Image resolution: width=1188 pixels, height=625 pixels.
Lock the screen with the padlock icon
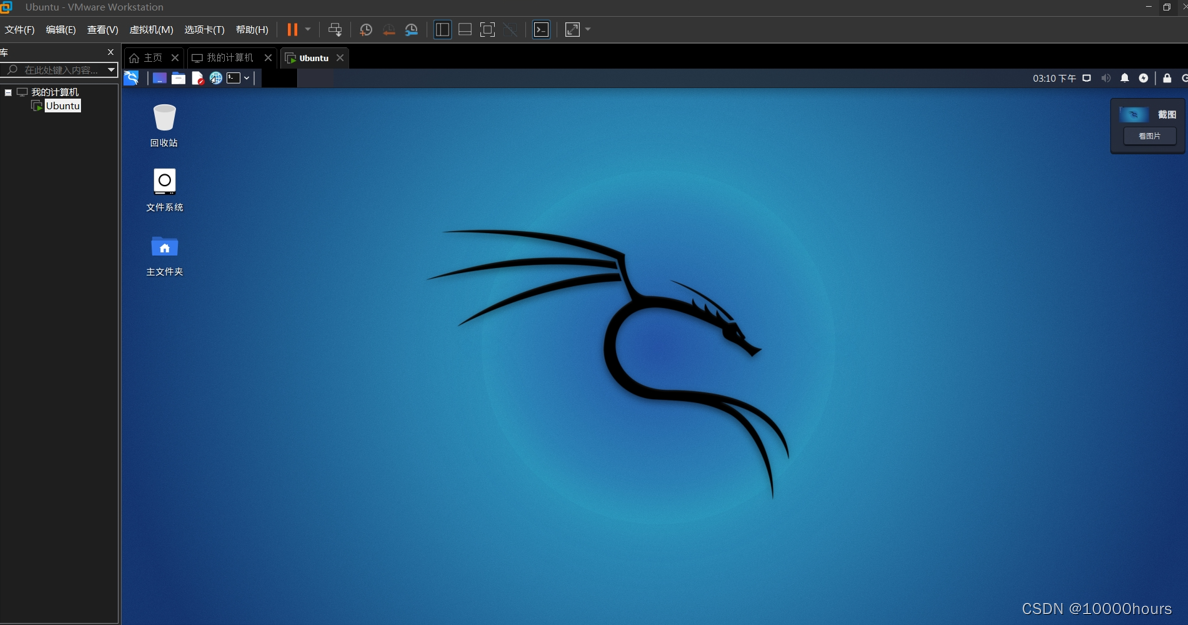point(1167,78)
